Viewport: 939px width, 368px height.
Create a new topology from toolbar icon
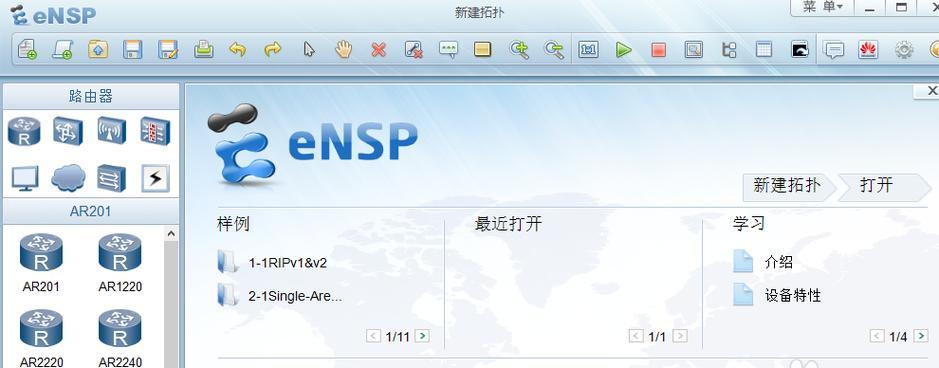tap(28, 49)
